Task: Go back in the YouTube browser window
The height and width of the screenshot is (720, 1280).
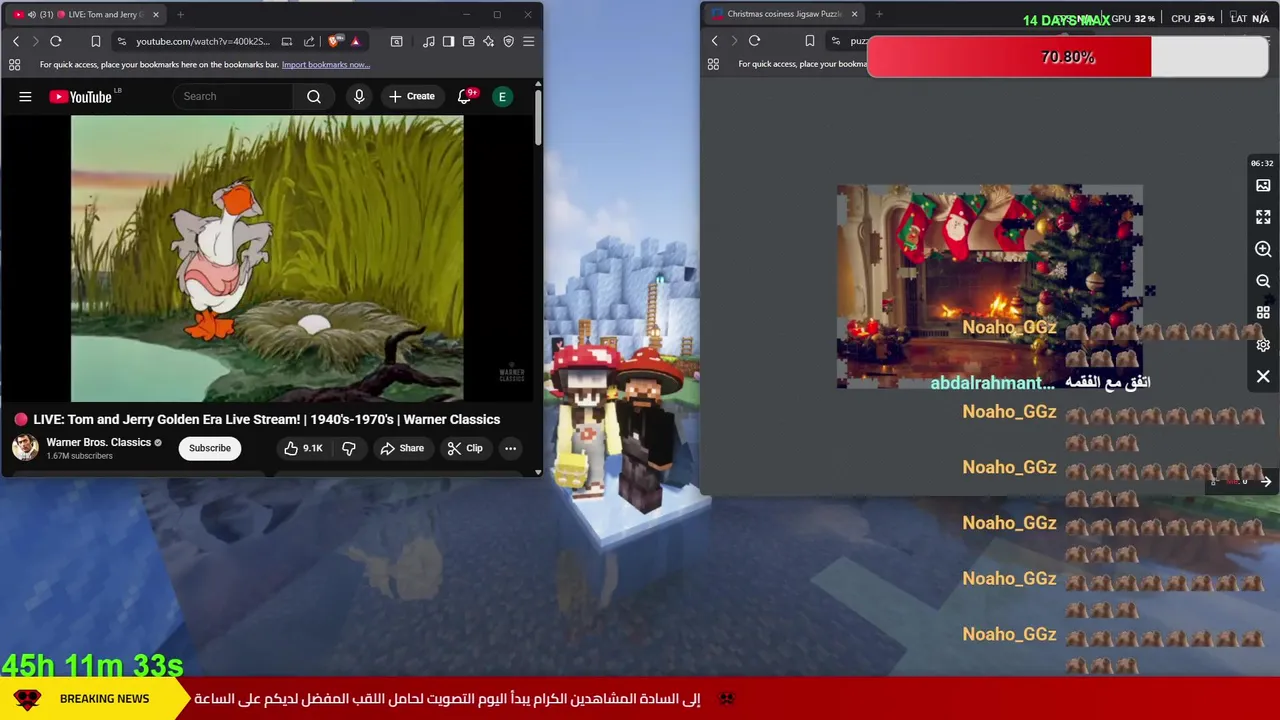Action: point(16,41)
